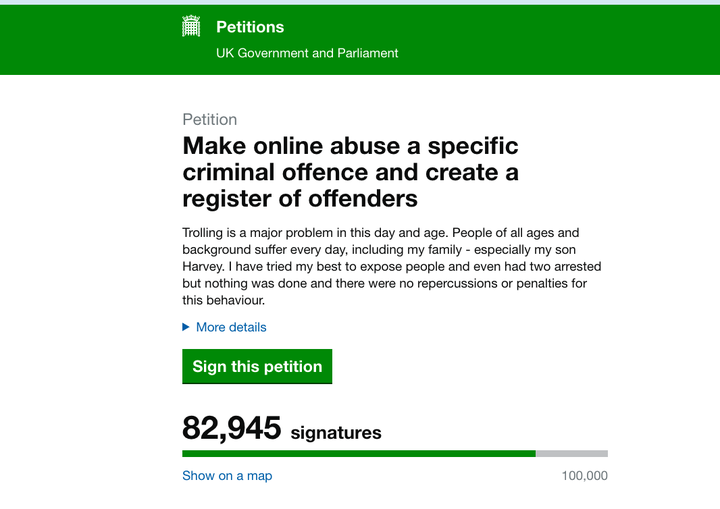The image size is (720, 509).
Task: Expand the More details disclosure triangle
Action: [x=186, y=327]
